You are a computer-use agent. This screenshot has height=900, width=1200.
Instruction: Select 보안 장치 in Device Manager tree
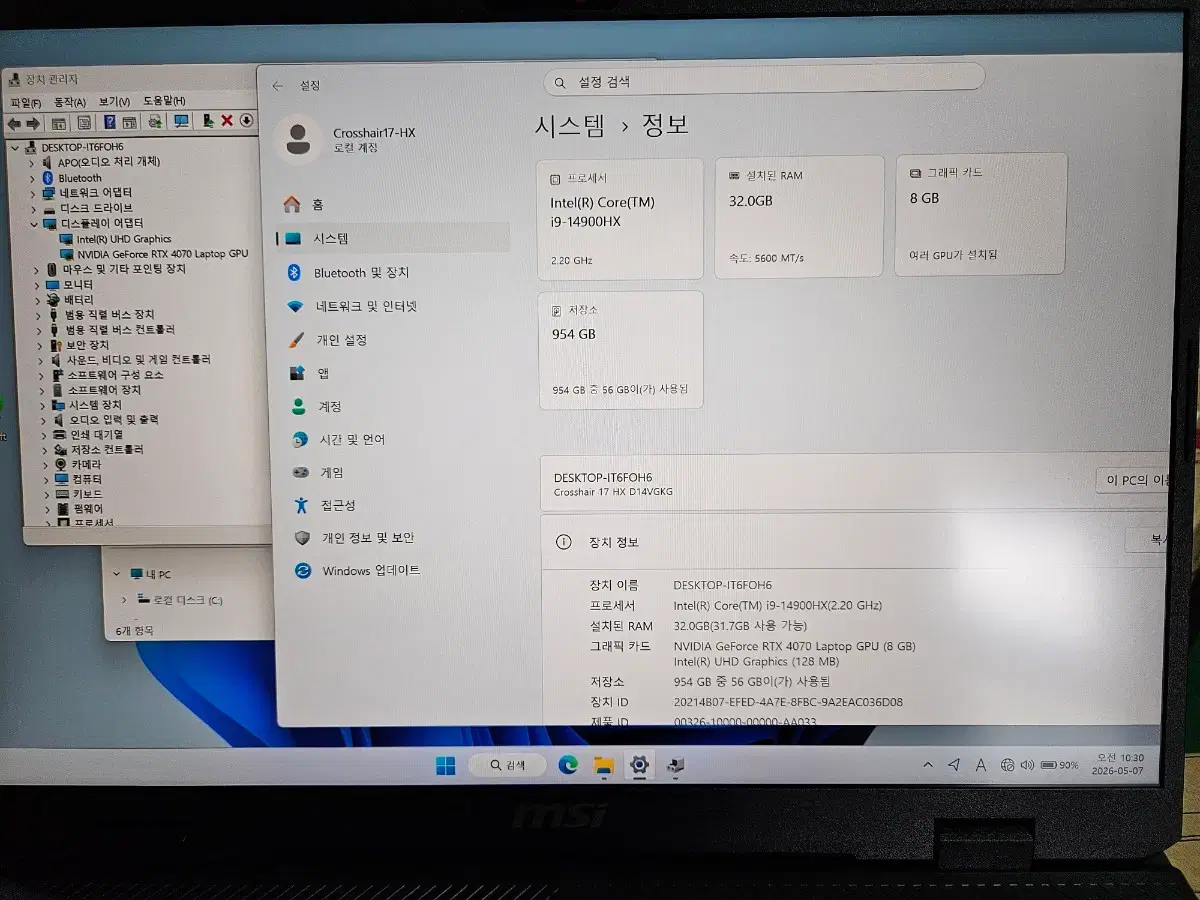pyautogui.click(x=87, y=345)
